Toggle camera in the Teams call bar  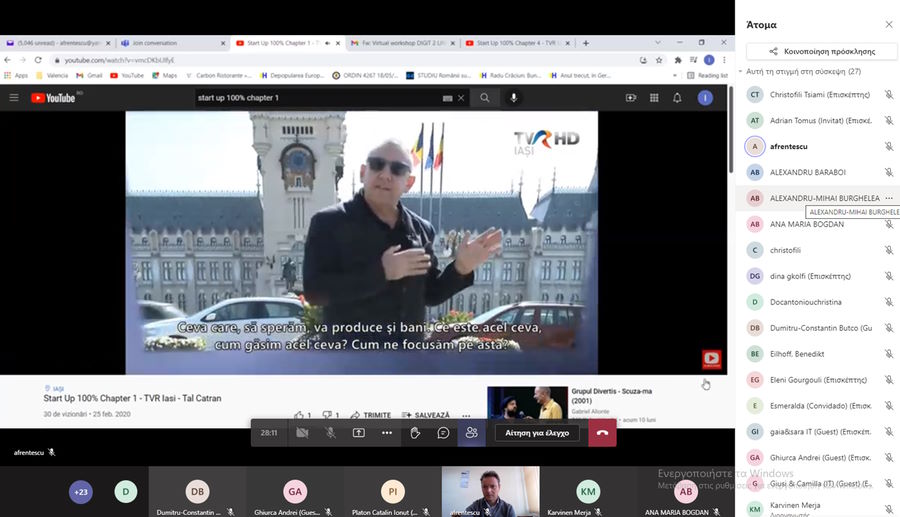pos(302,433)
